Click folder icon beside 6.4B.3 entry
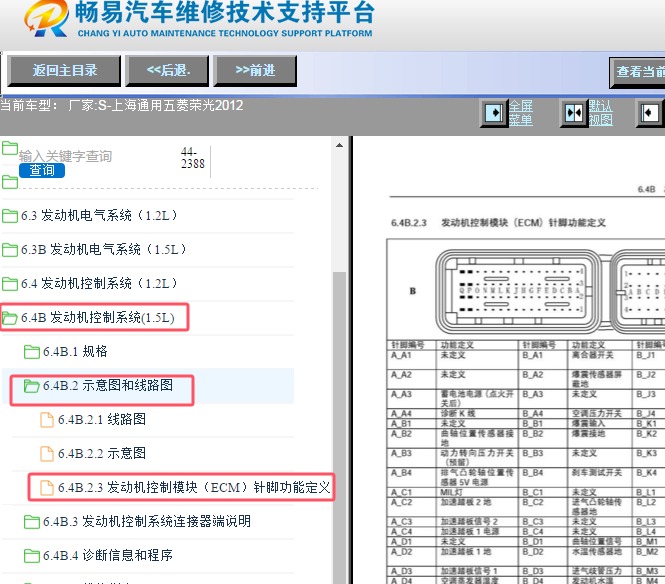The image size is (665, 584). click(32, 522)
